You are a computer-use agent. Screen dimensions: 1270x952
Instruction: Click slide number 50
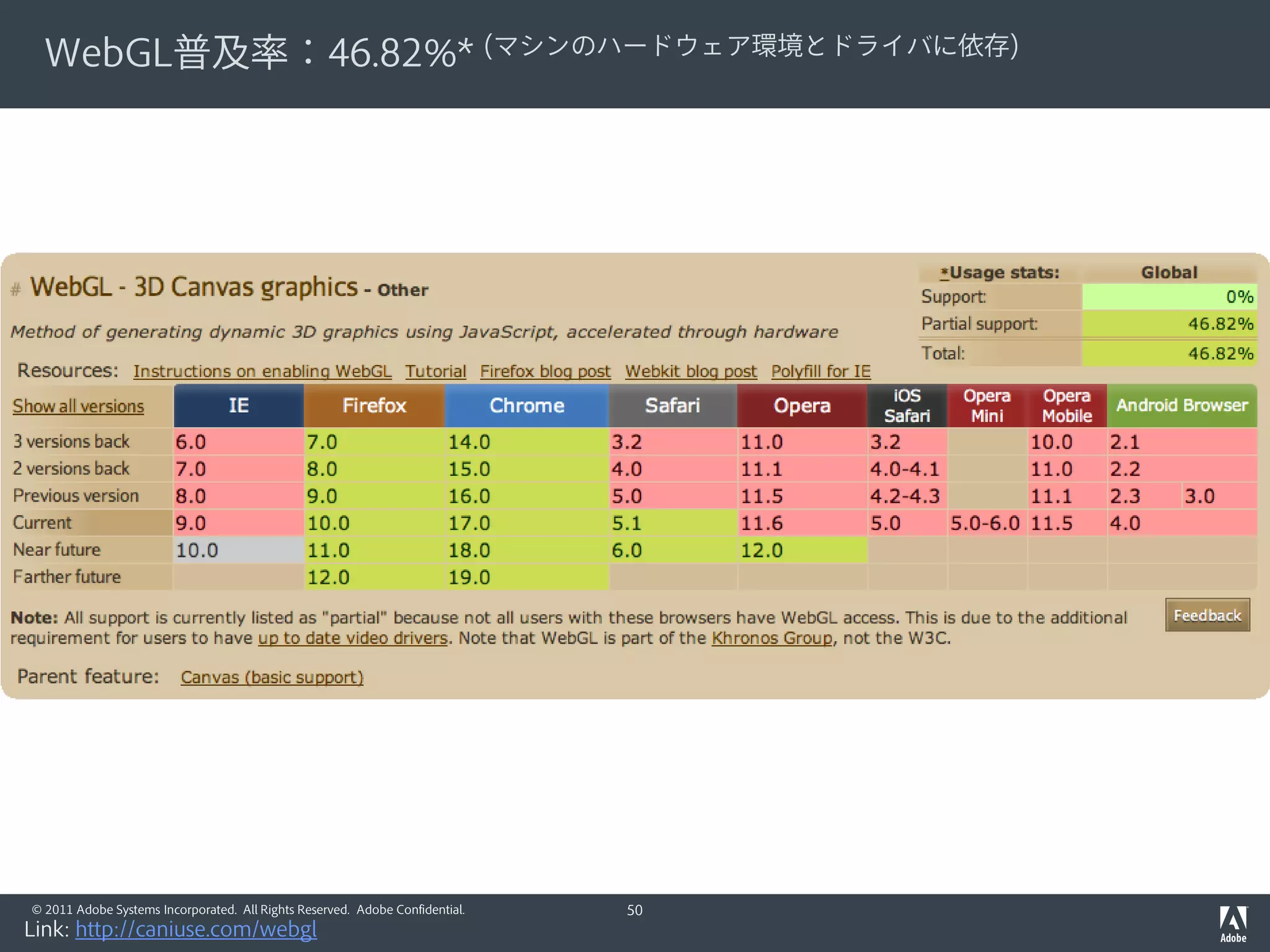coord(634,910)
